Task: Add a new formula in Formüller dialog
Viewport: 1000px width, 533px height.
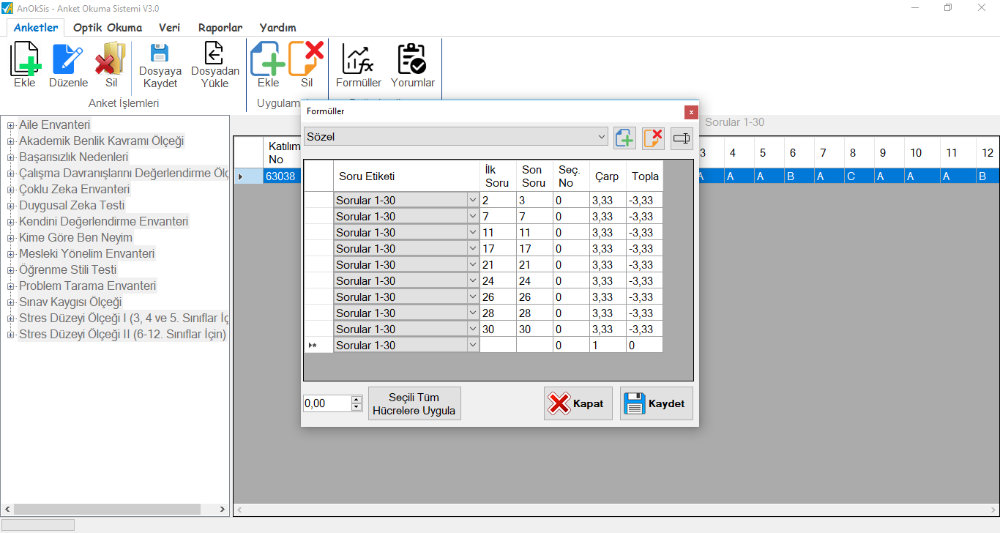Action: 625,138
